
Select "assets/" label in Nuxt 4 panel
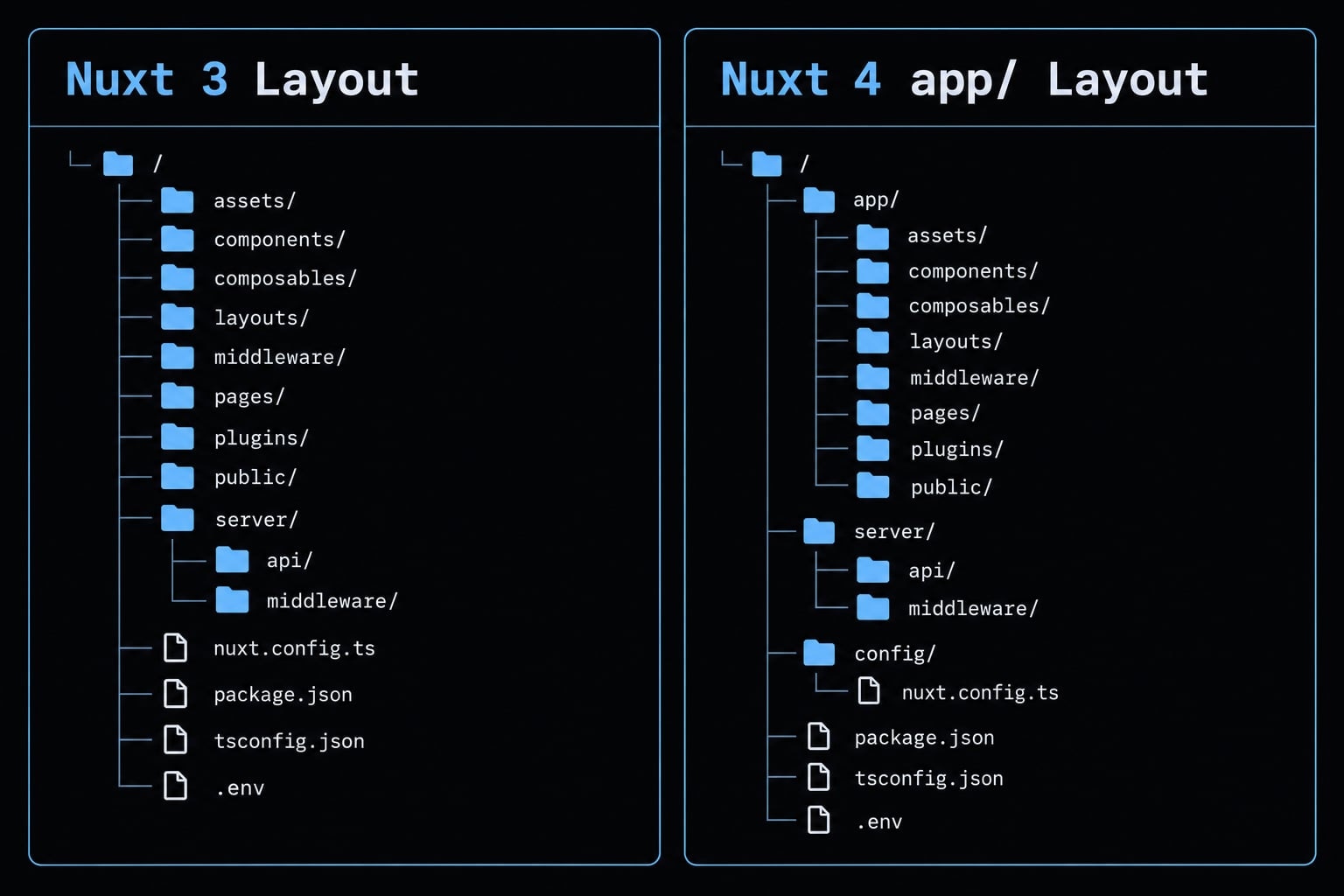point(948,235)
